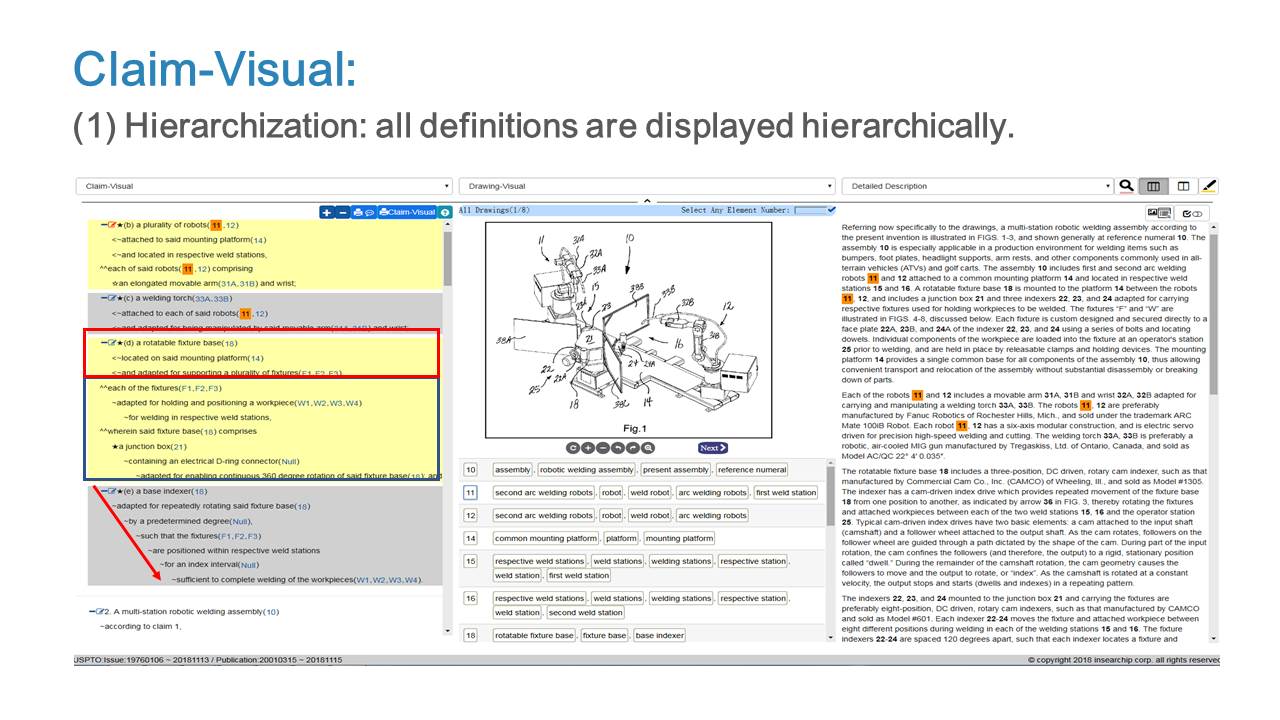Collapse the top panel with the up chevron
1280x720 pixels.
pyautogui.click(x=646, y=200)
